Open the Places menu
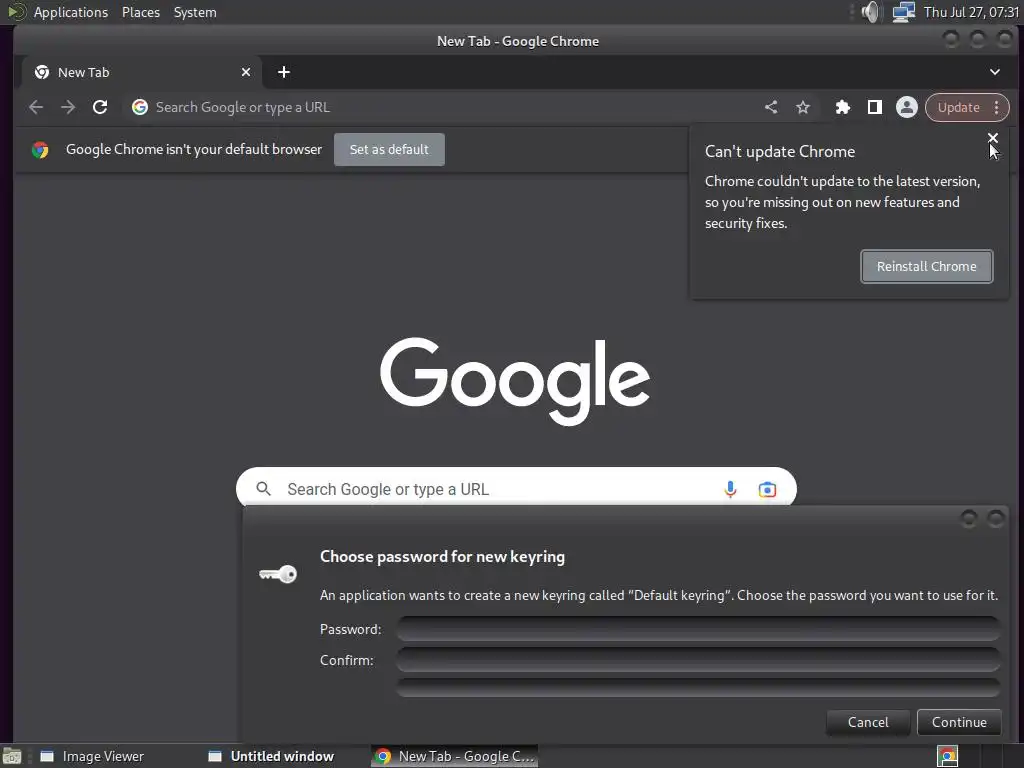The image size is (1024, 768). coord(141,12)
